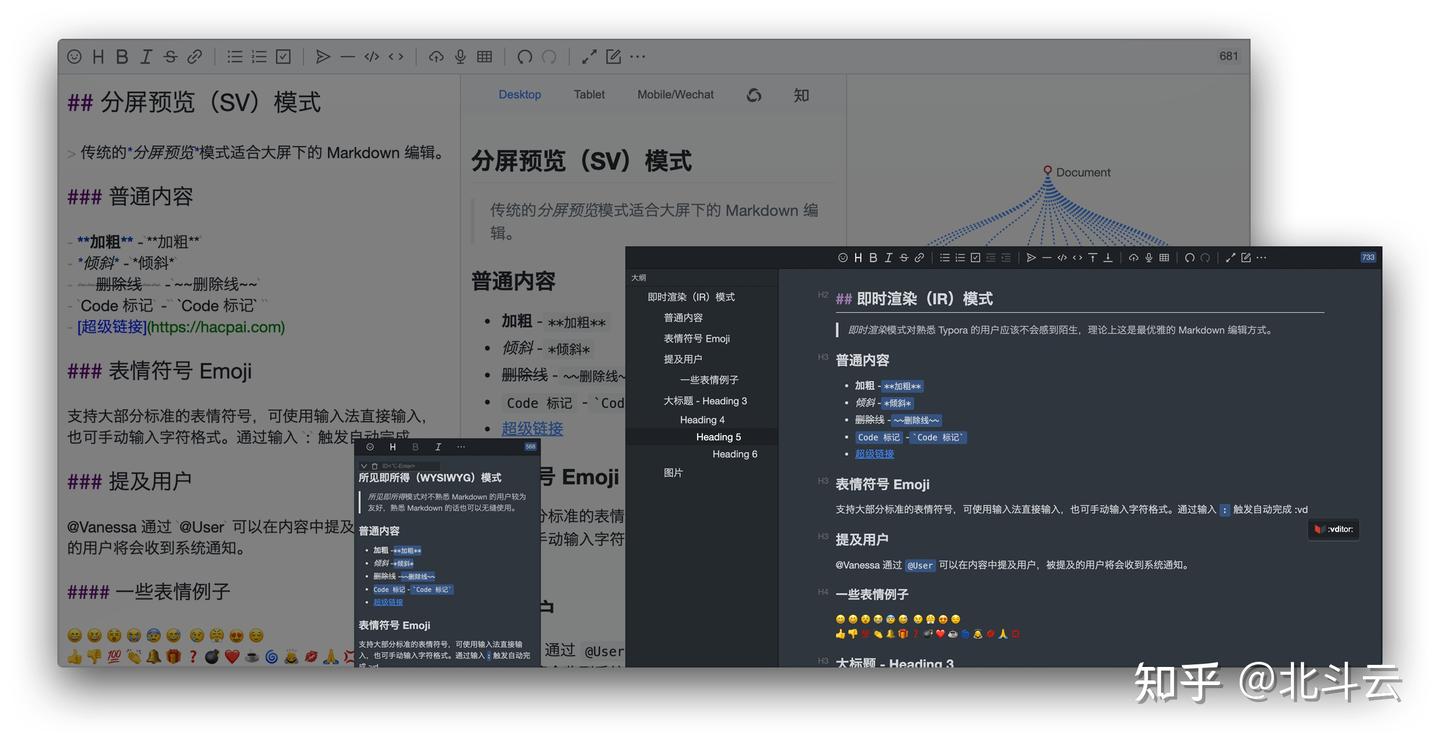This screenshot has height=743, width=1440.
Task: Open the more options ellipsis menu
Action: pyautogui.click(x=637, y=56)
